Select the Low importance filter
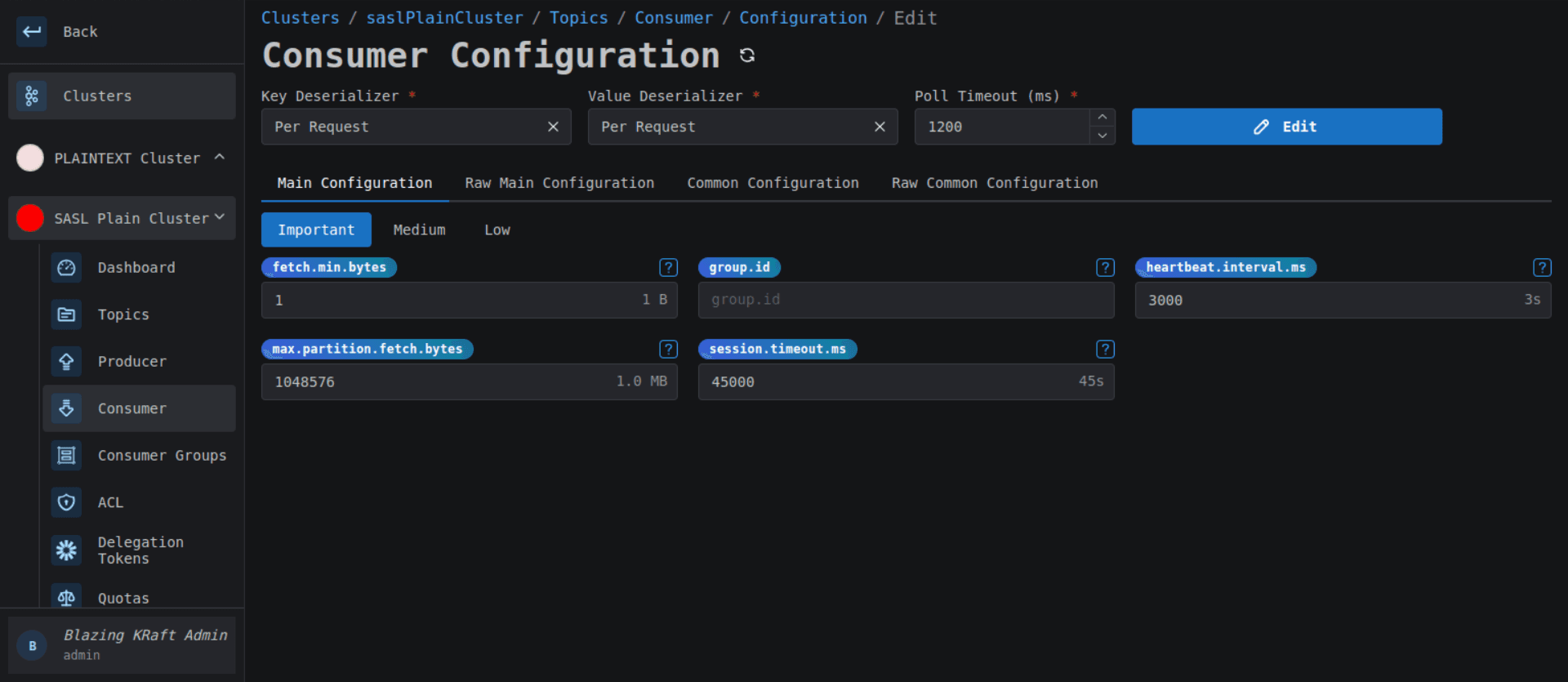 (497, 230)
